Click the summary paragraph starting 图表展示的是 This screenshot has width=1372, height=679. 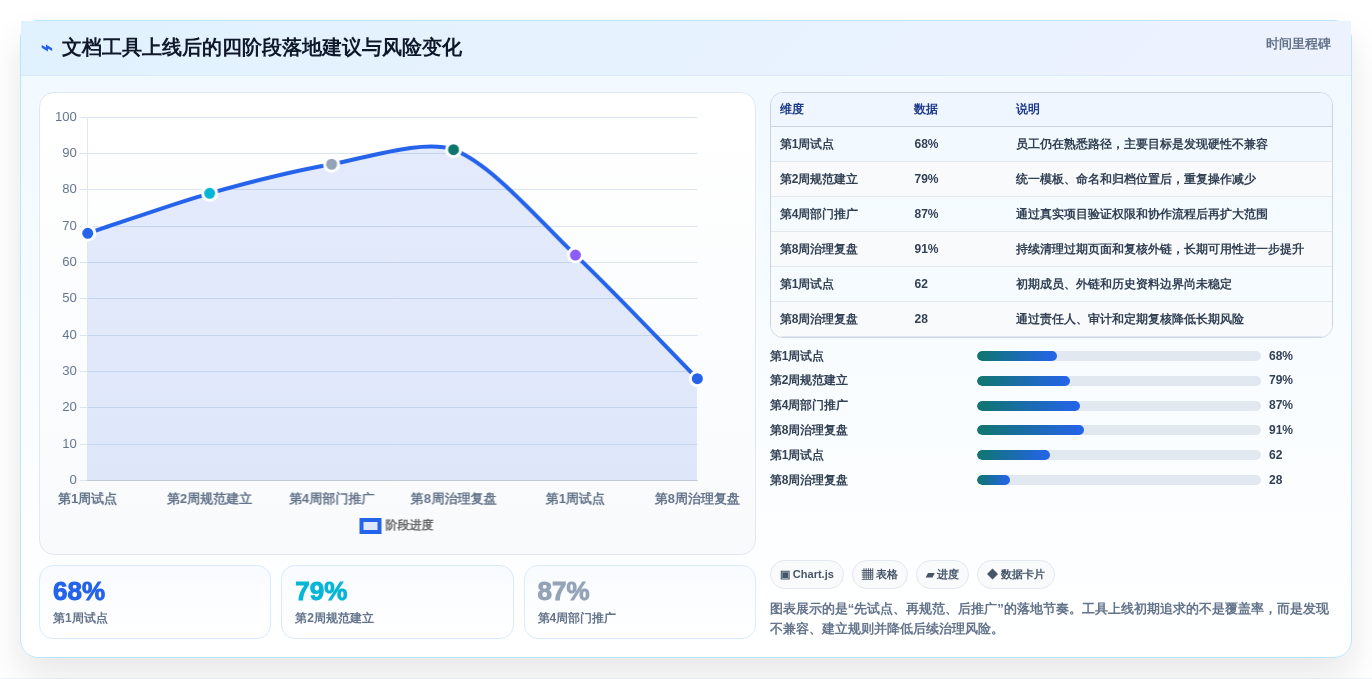click(1049, 619)
